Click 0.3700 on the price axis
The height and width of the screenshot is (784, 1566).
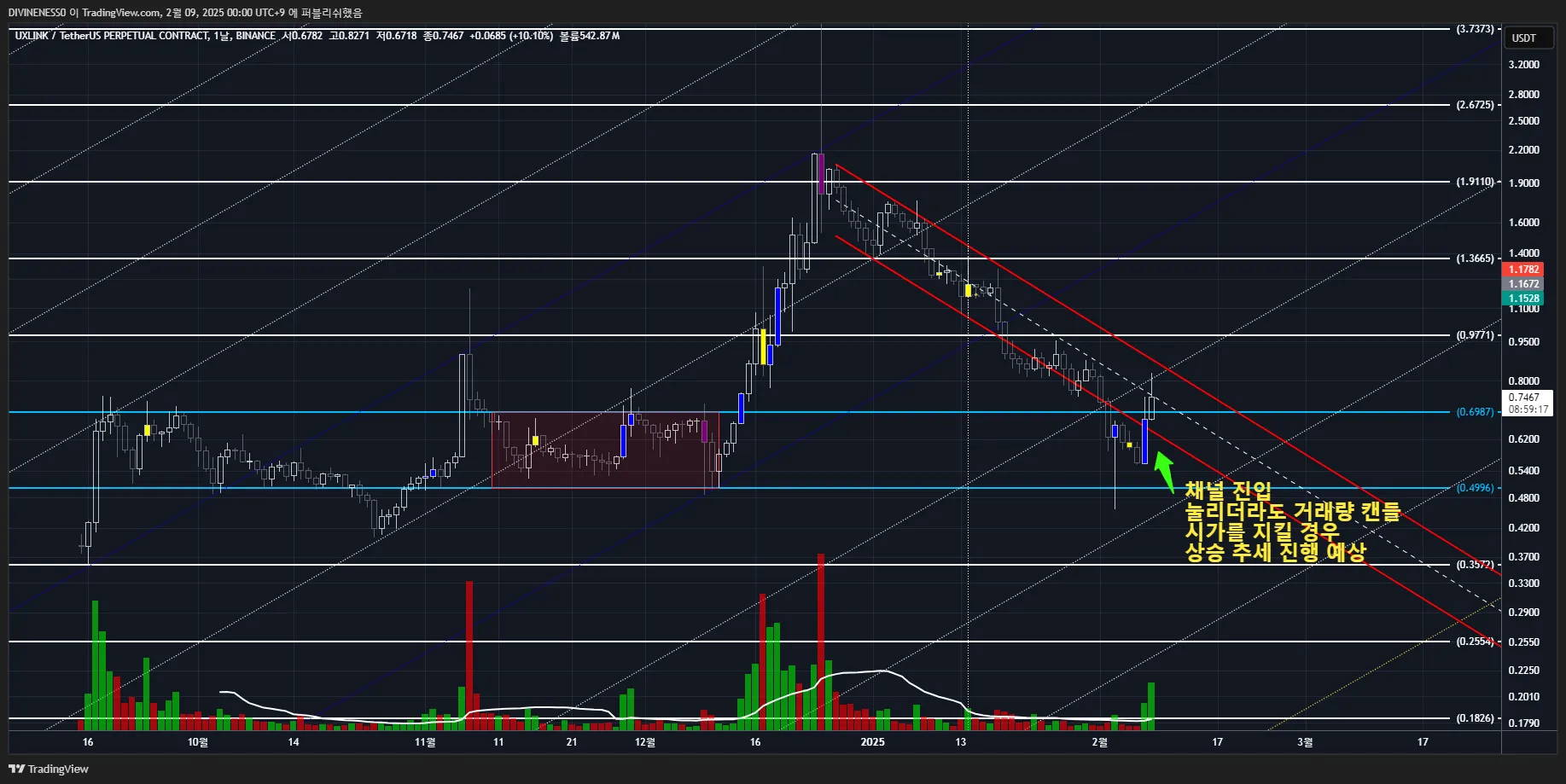(1523, 557)
